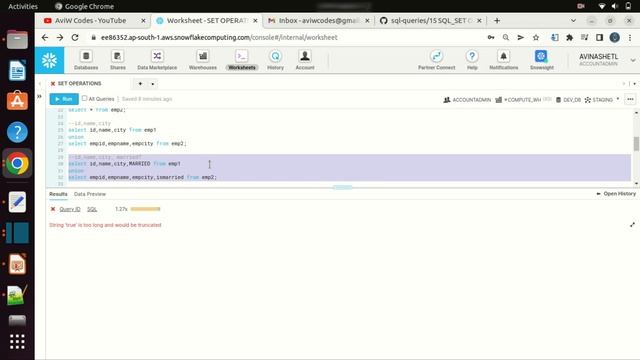Screen dimensions: 640x360
Task: Click the blue extension icon next to star
Action: pyautogui.click(x=555, y=38)
